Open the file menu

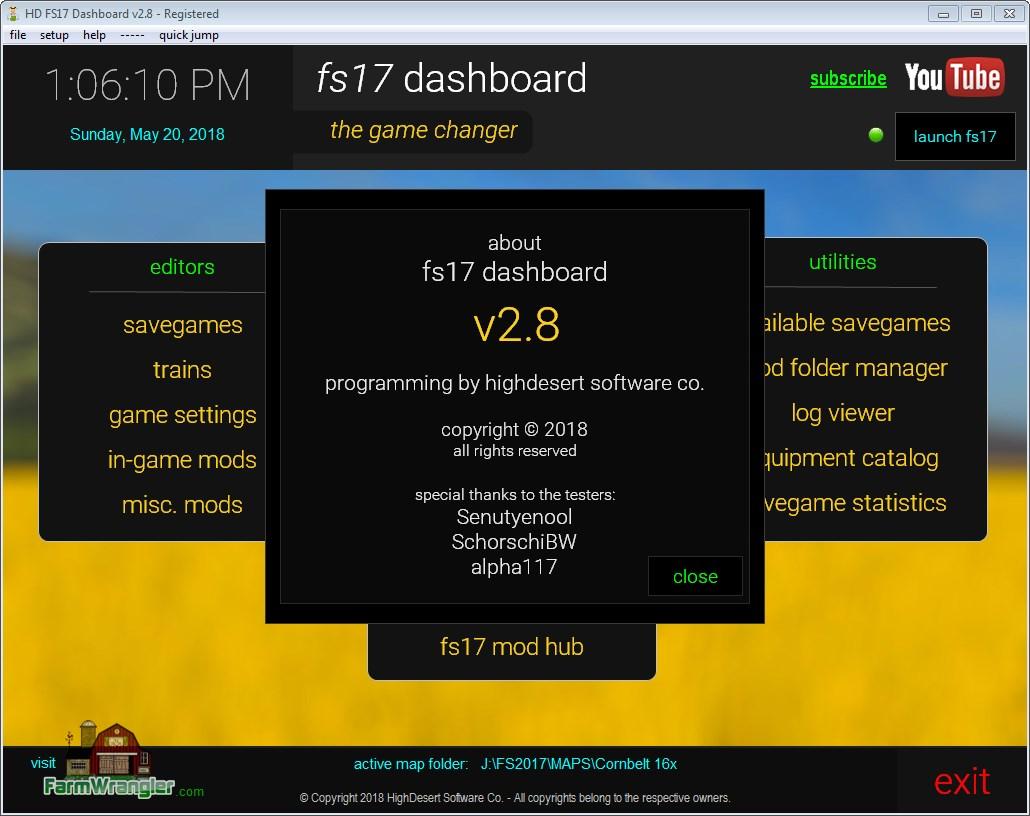pos(18,35)
